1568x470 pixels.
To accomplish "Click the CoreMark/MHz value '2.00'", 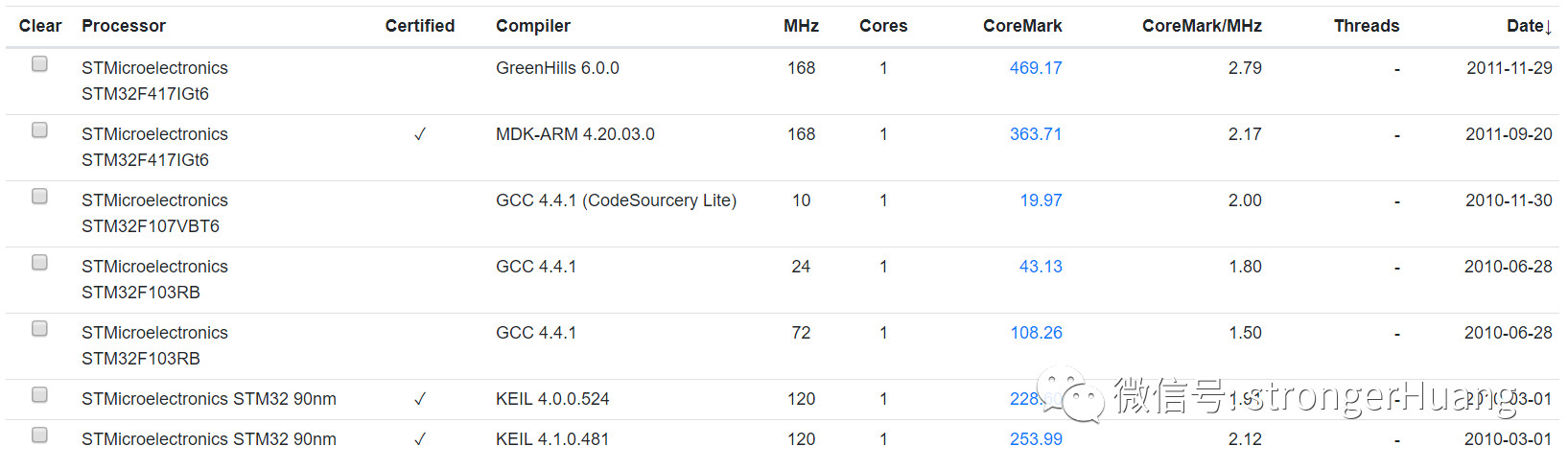I will click(x=1245, y=200).
